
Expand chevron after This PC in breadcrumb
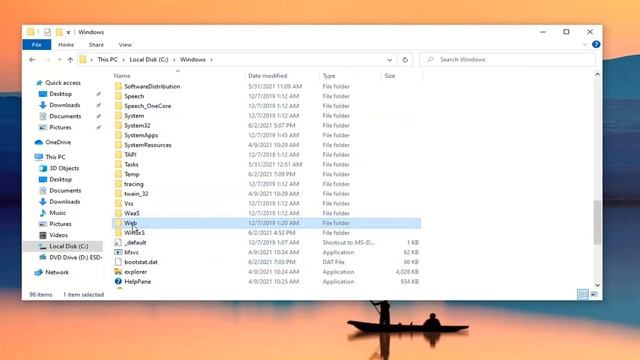coord(123,60)
